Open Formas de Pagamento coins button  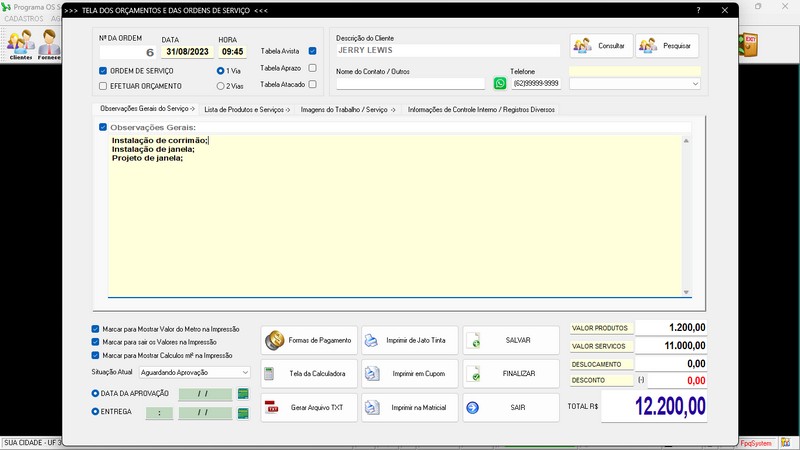[308, 340]
